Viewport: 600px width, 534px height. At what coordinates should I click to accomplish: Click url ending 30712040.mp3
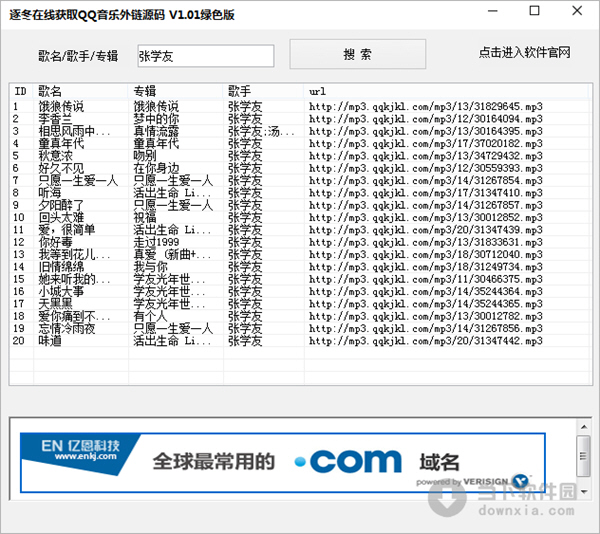coord(426,254)
